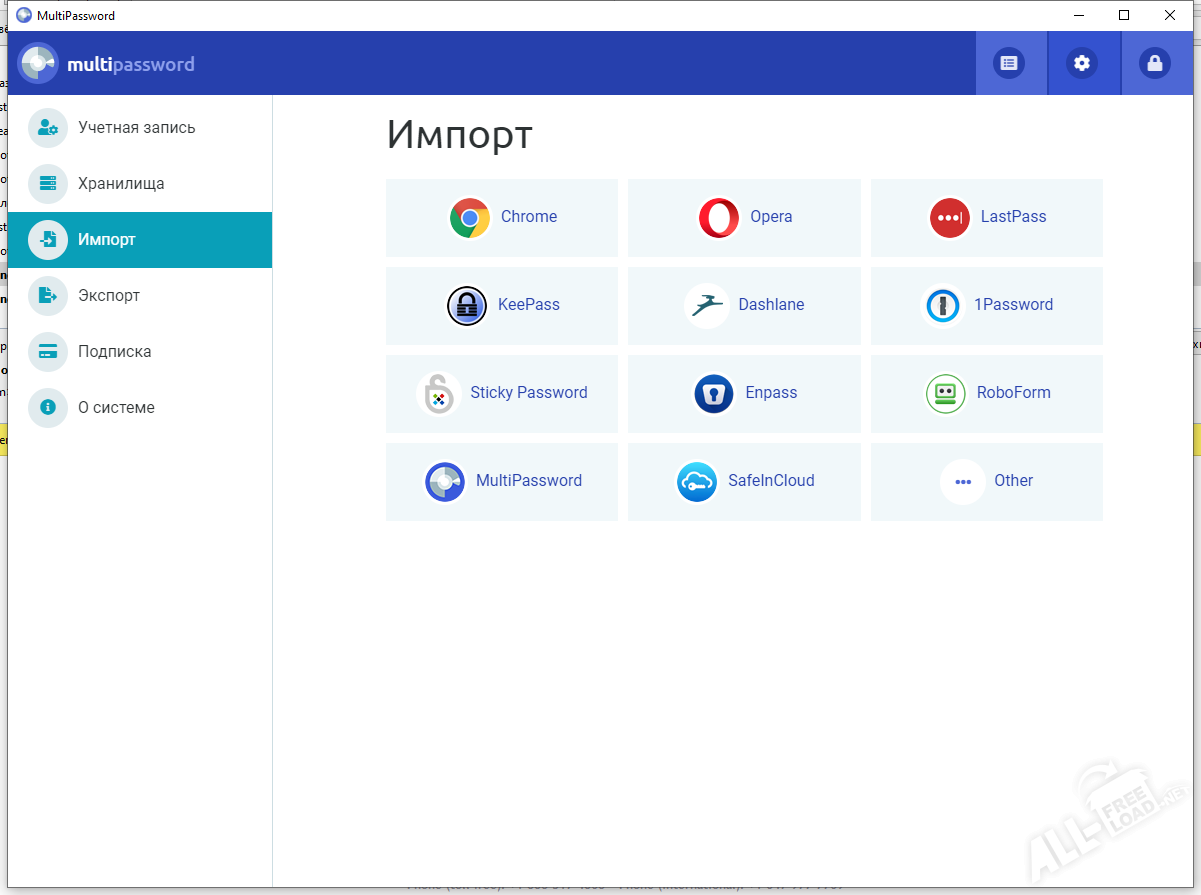The width and height of the screenshot is (1201, 895).
Task: Open the Подписка subscription page
Action: coord(115,352)
